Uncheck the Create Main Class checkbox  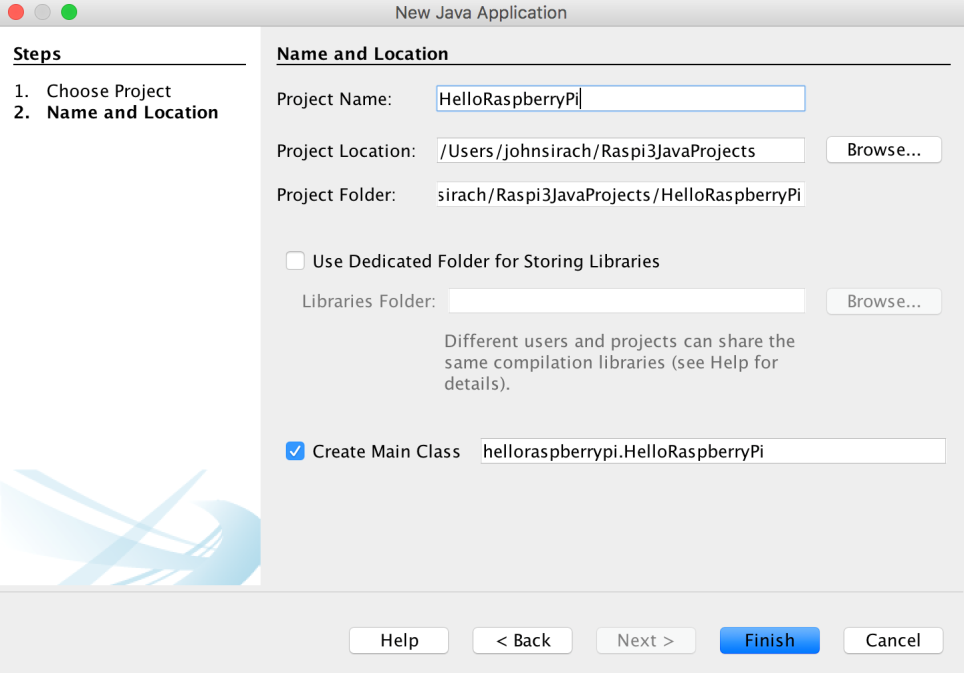click(295, 451)
